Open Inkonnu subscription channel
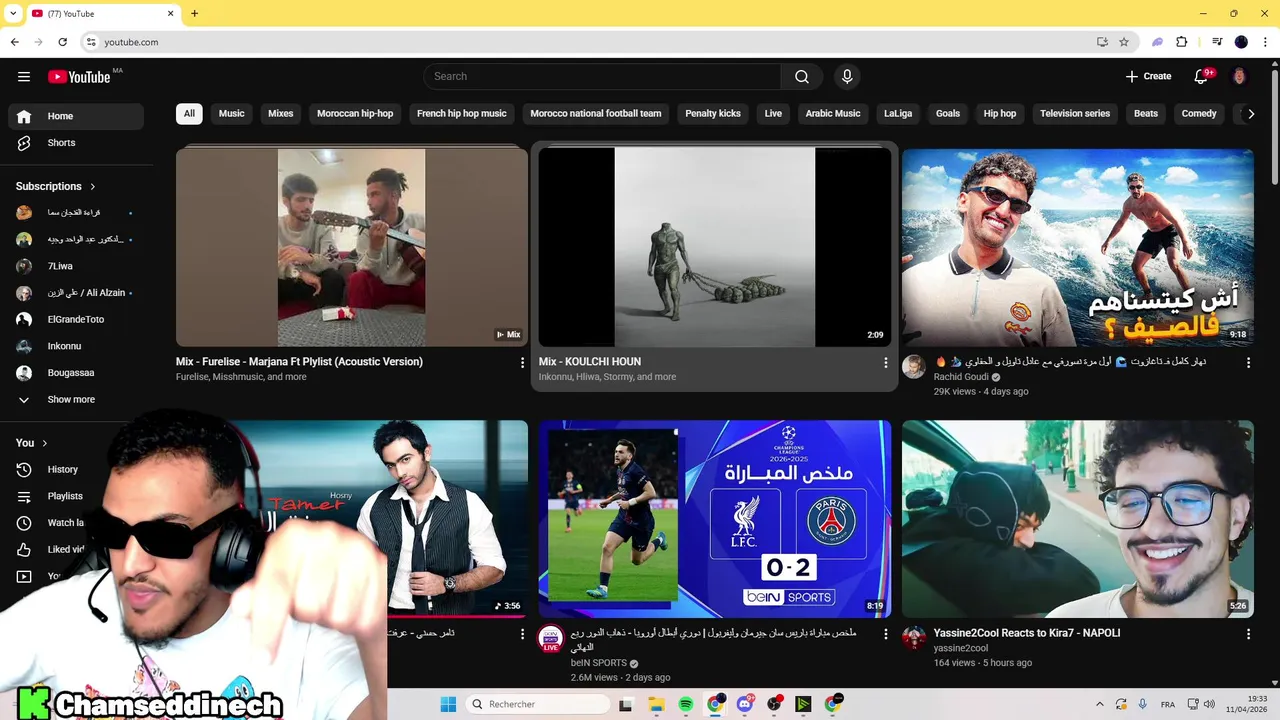The width and height of the screenshot is (1280, 720). pos(76,346)
